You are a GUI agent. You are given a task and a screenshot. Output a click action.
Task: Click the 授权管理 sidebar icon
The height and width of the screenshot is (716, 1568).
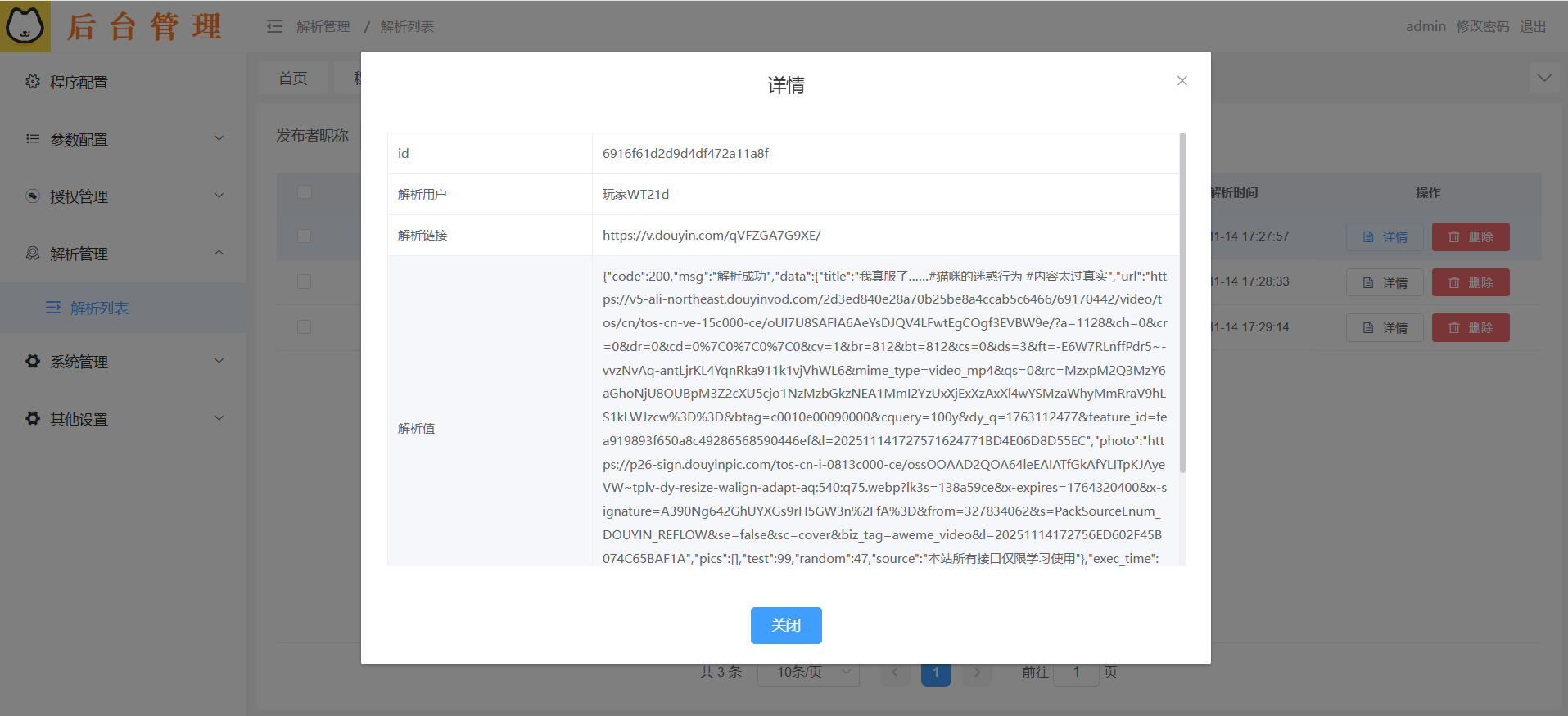pyautogui.click(x=33, y=196)
